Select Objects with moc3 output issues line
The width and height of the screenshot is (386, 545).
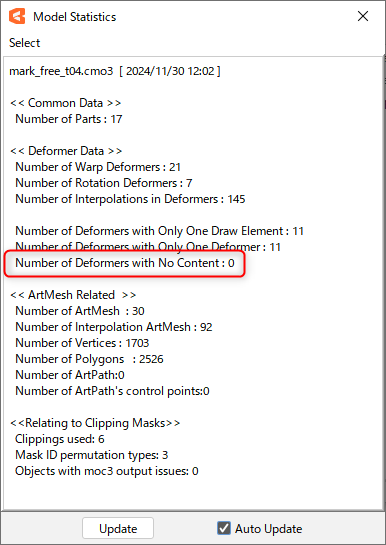(107, 471)
